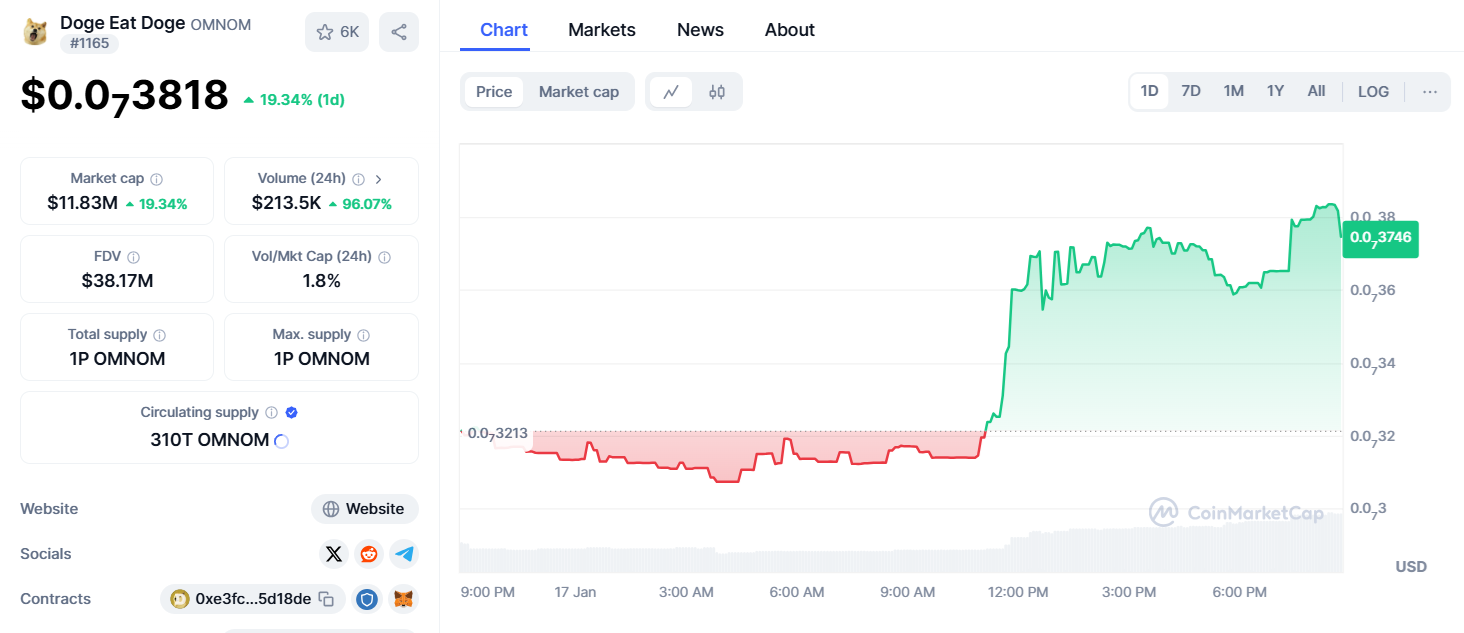Open the News tab
The height and width of the screenshot is (633, 1464).
coord(700,30)
